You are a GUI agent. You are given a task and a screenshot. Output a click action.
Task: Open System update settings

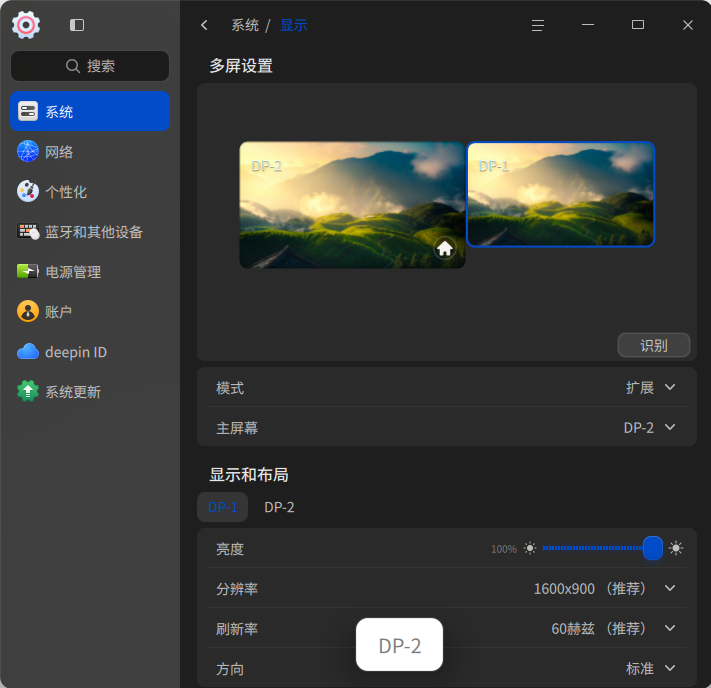(89, 392)
